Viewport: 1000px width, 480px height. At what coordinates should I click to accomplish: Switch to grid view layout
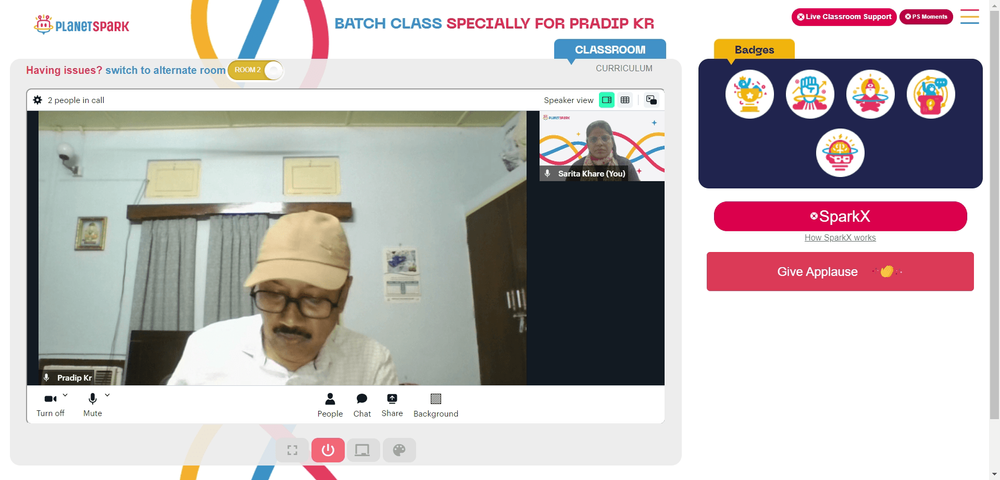[x=625, y=100]
